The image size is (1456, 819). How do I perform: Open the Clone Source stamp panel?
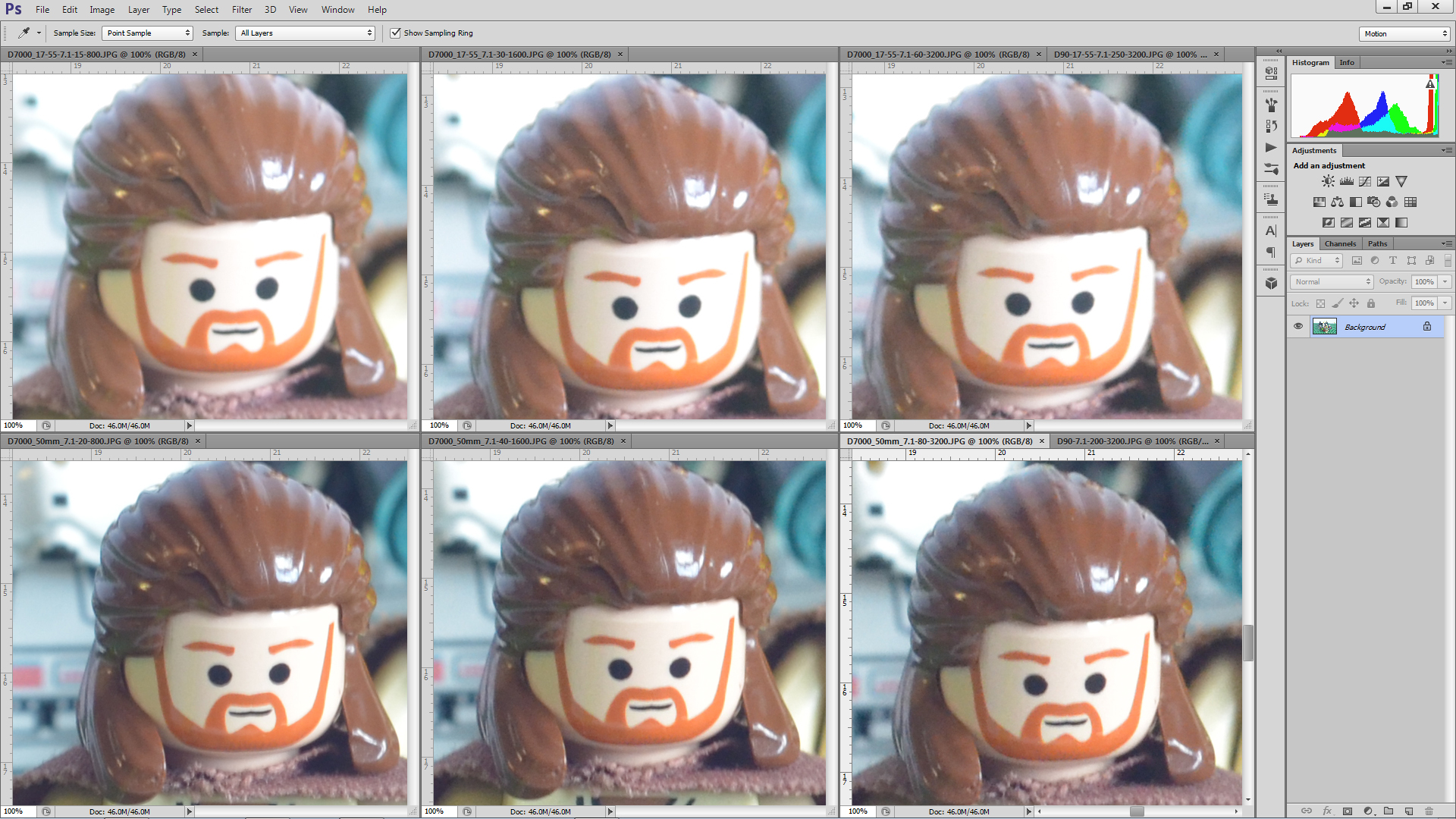[x=1271, y=199]
